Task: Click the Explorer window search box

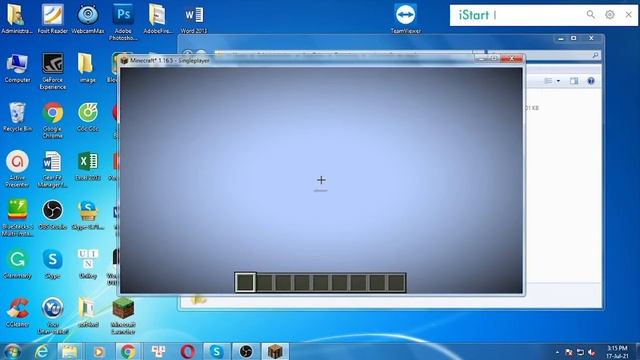Action: (543, 55)
